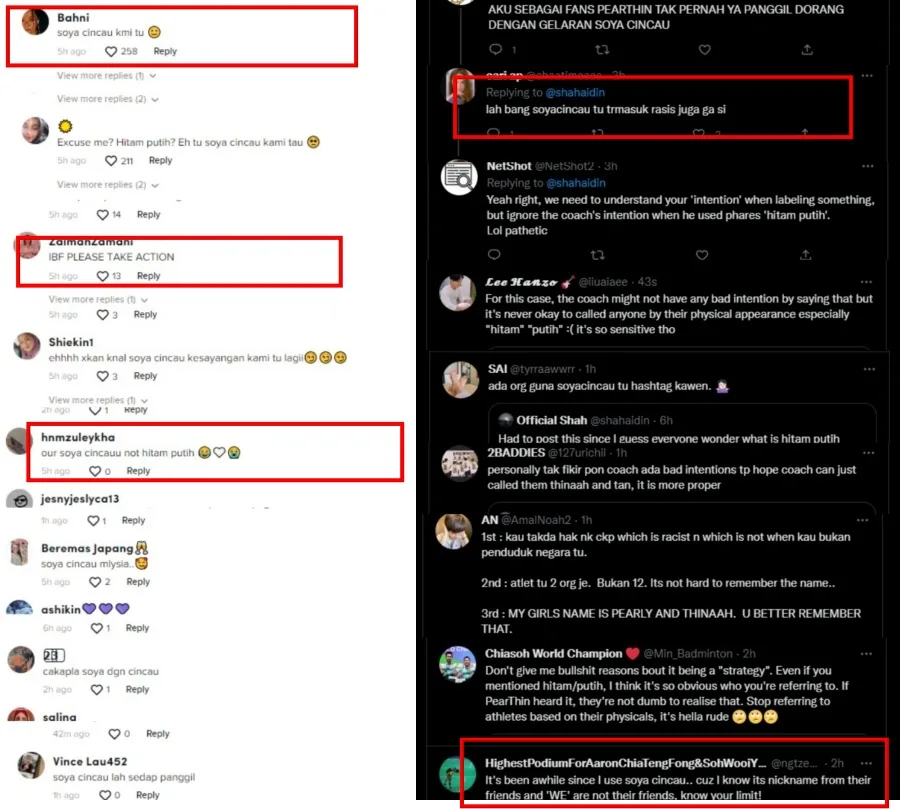Image resolution: width=900 pixels, height=809 pixels.
Task: Expand 'View more replies (1)' under Bahni
Action: [106, 76]
